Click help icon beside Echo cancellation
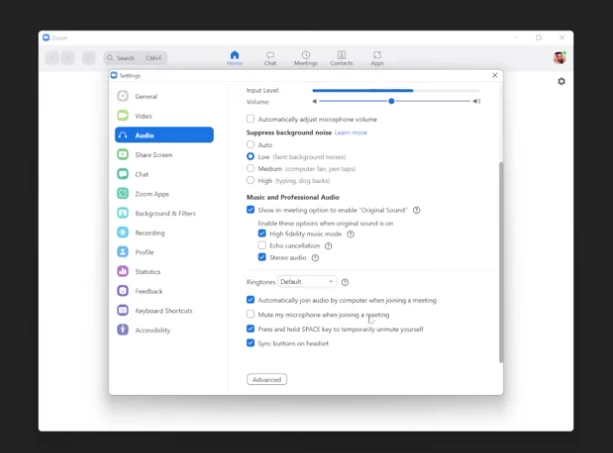The width and height of the screenshot is (613, 453). click(328, 246)
